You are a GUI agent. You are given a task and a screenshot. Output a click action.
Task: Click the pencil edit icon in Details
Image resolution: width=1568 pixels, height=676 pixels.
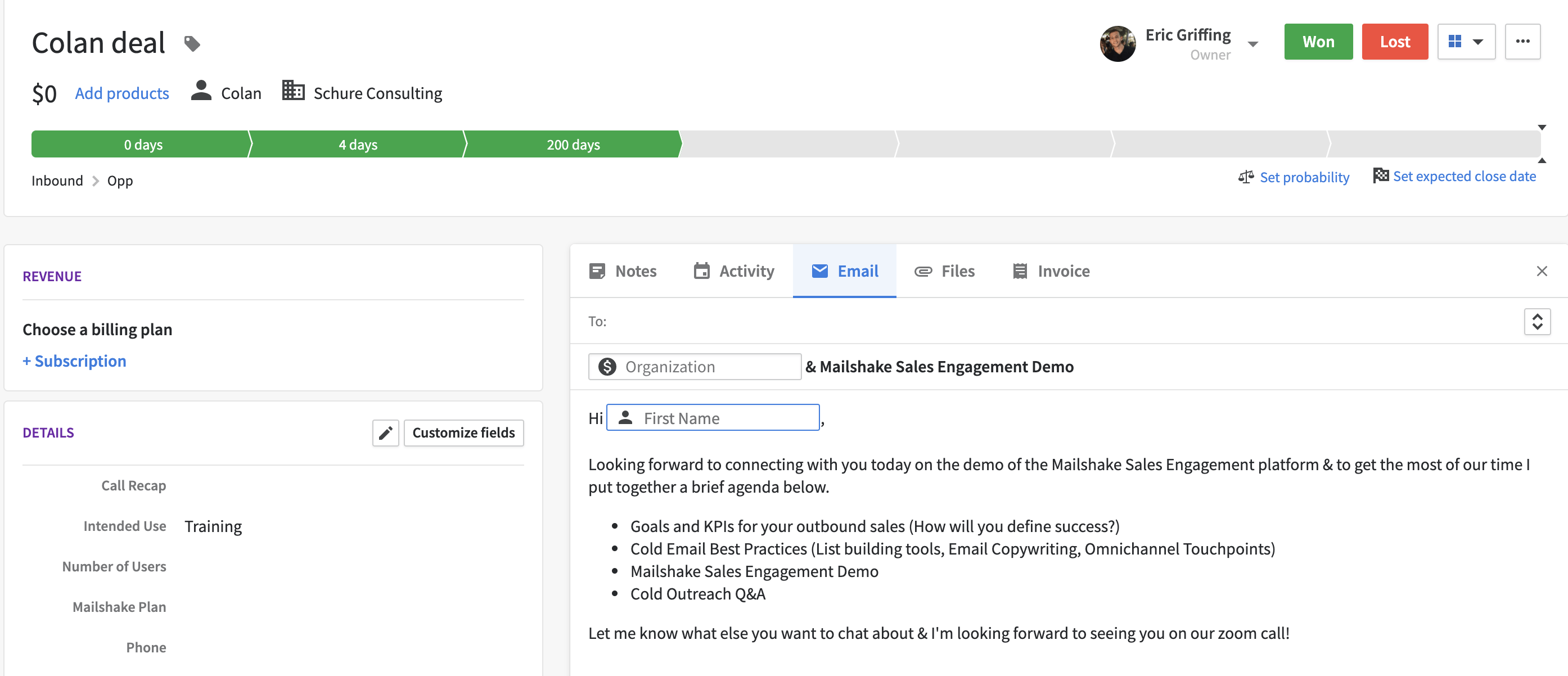tap(385, 432)
